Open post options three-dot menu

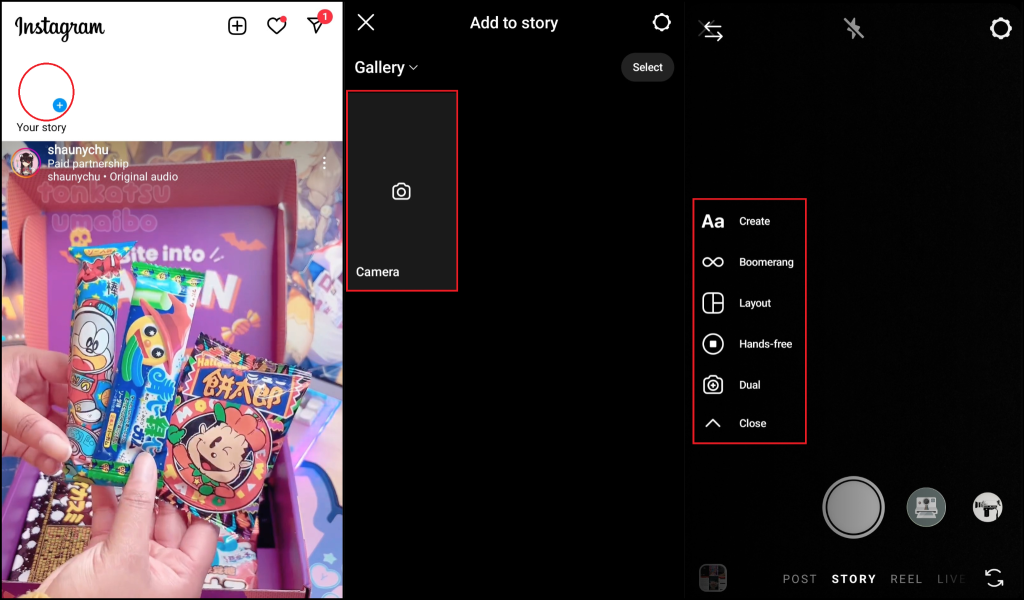pos(324,163)
